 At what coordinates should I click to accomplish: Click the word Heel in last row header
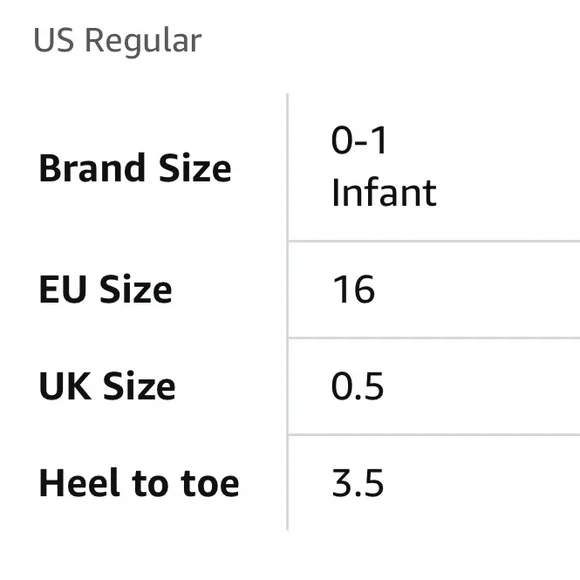tap(80, 483)
